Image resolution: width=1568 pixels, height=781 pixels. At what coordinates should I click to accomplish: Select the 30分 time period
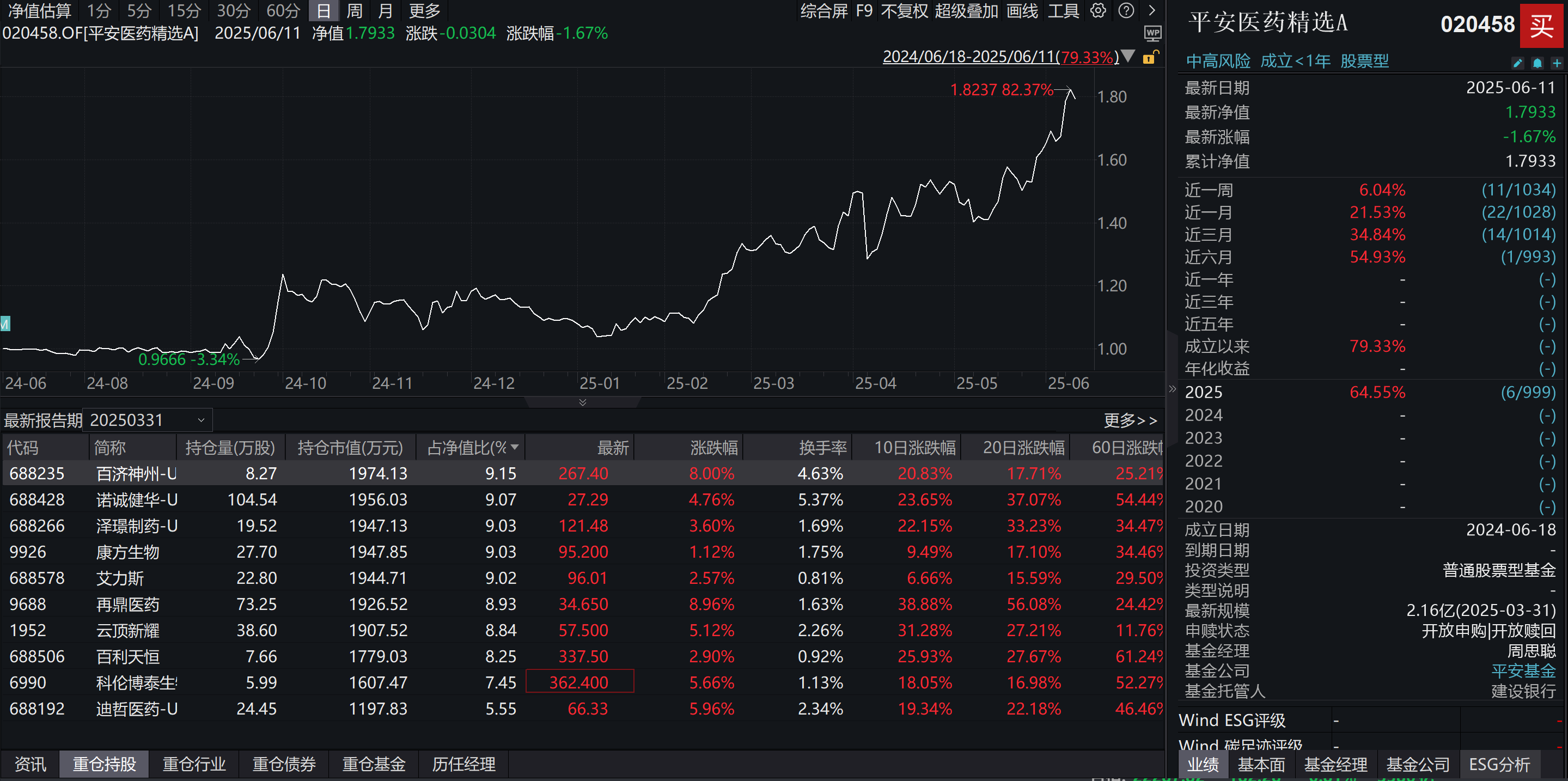[234, 10]
